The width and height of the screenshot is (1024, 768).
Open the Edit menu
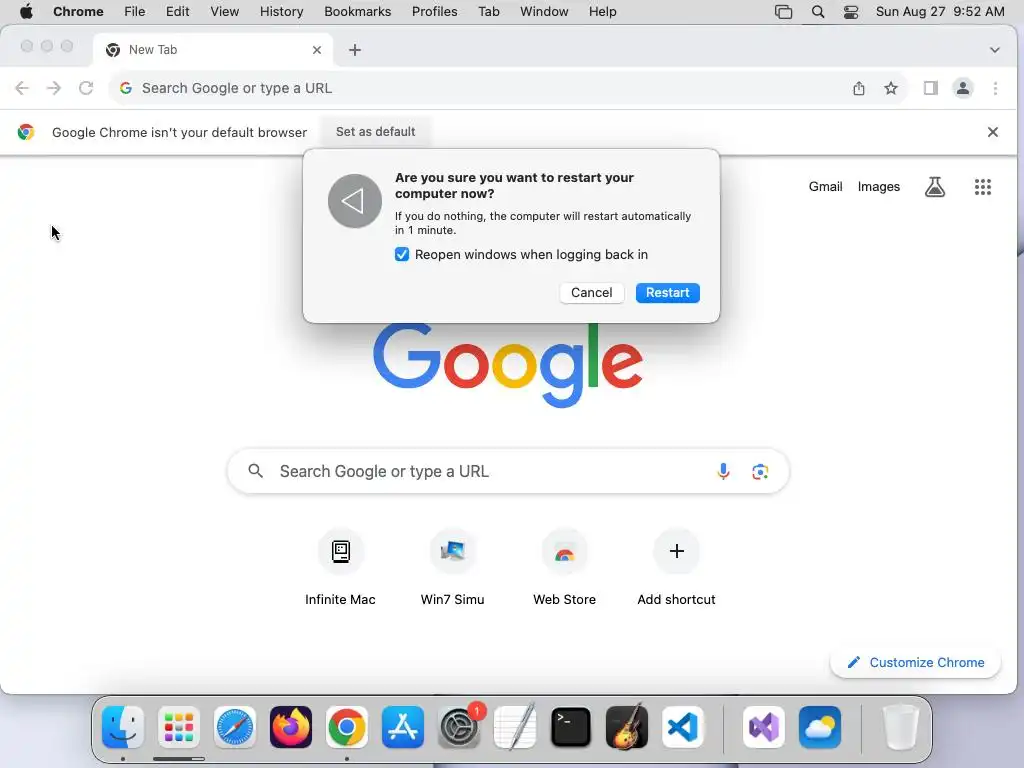tap(177, 12)
